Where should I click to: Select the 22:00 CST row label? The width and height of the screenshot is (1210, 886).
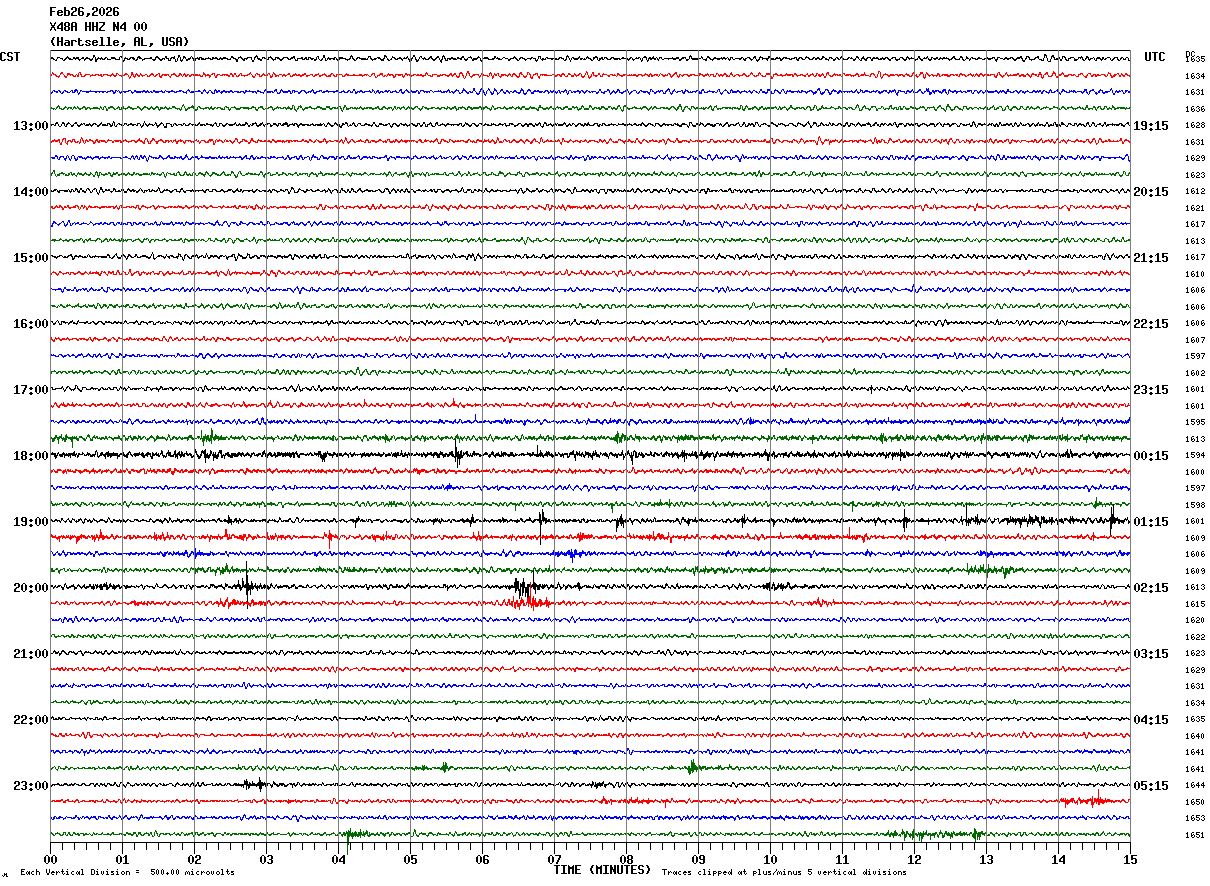pyautogui.click(x=30, y=720)
